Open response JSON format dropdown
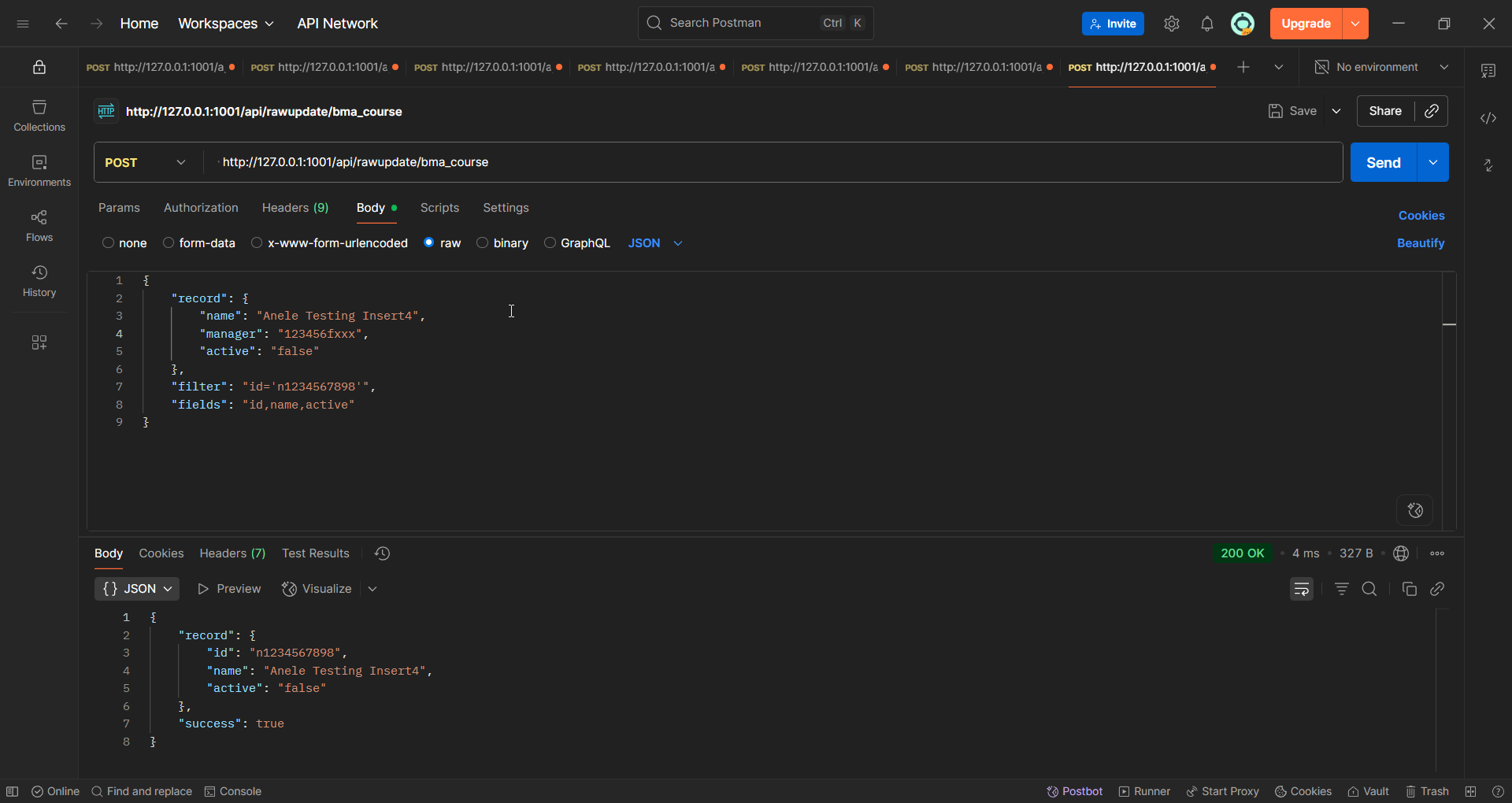1512x803 pixels. click(x=137, y=589)
